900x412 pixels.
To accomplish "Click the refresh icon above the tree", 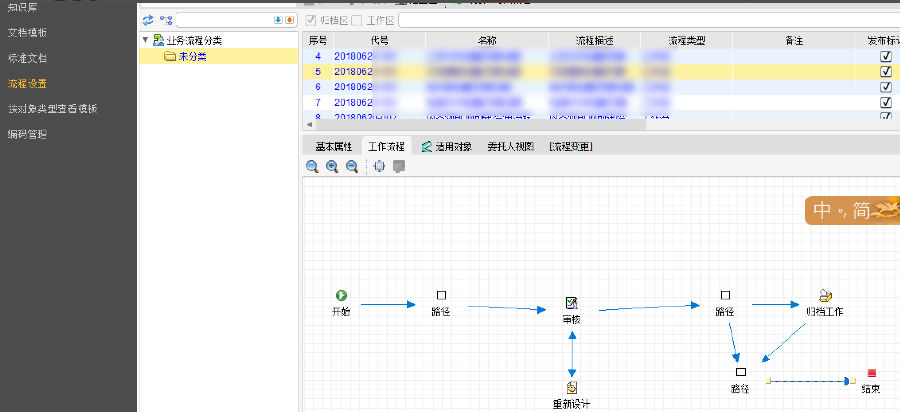I will (148, 19).
